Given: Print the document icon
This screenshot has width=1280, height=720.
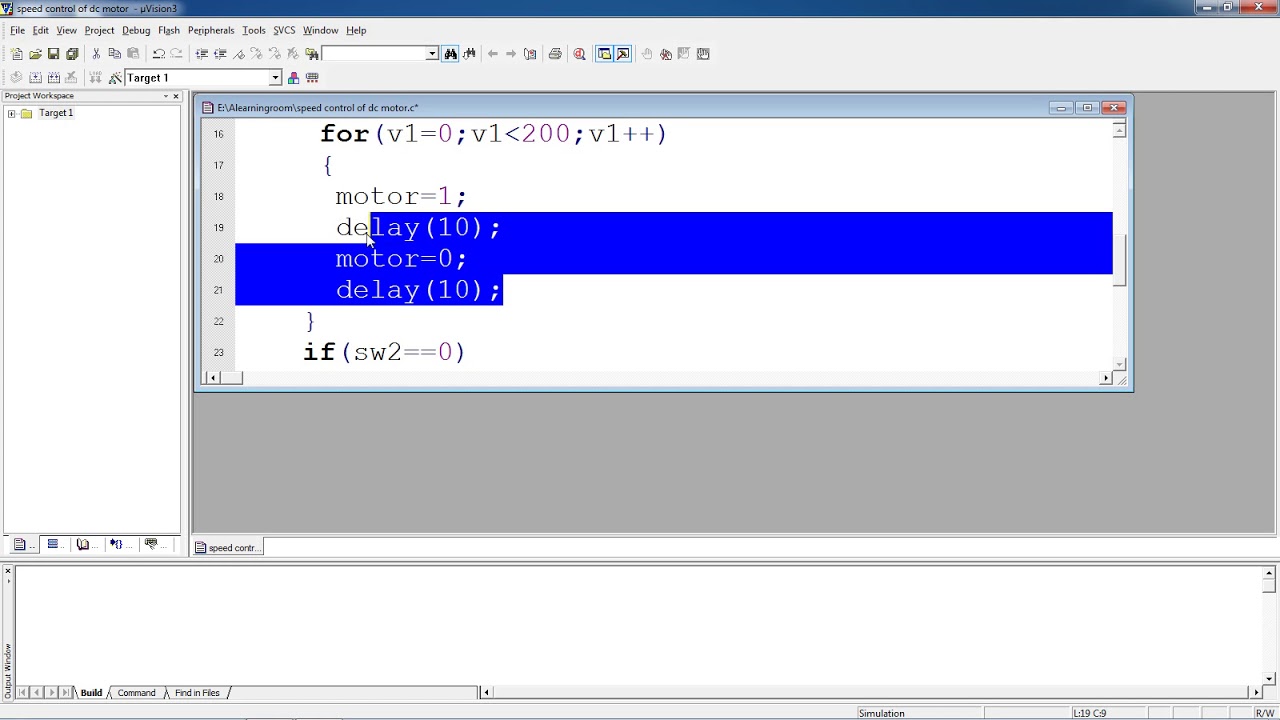Looking at the screenshot, I should [555, 54].
